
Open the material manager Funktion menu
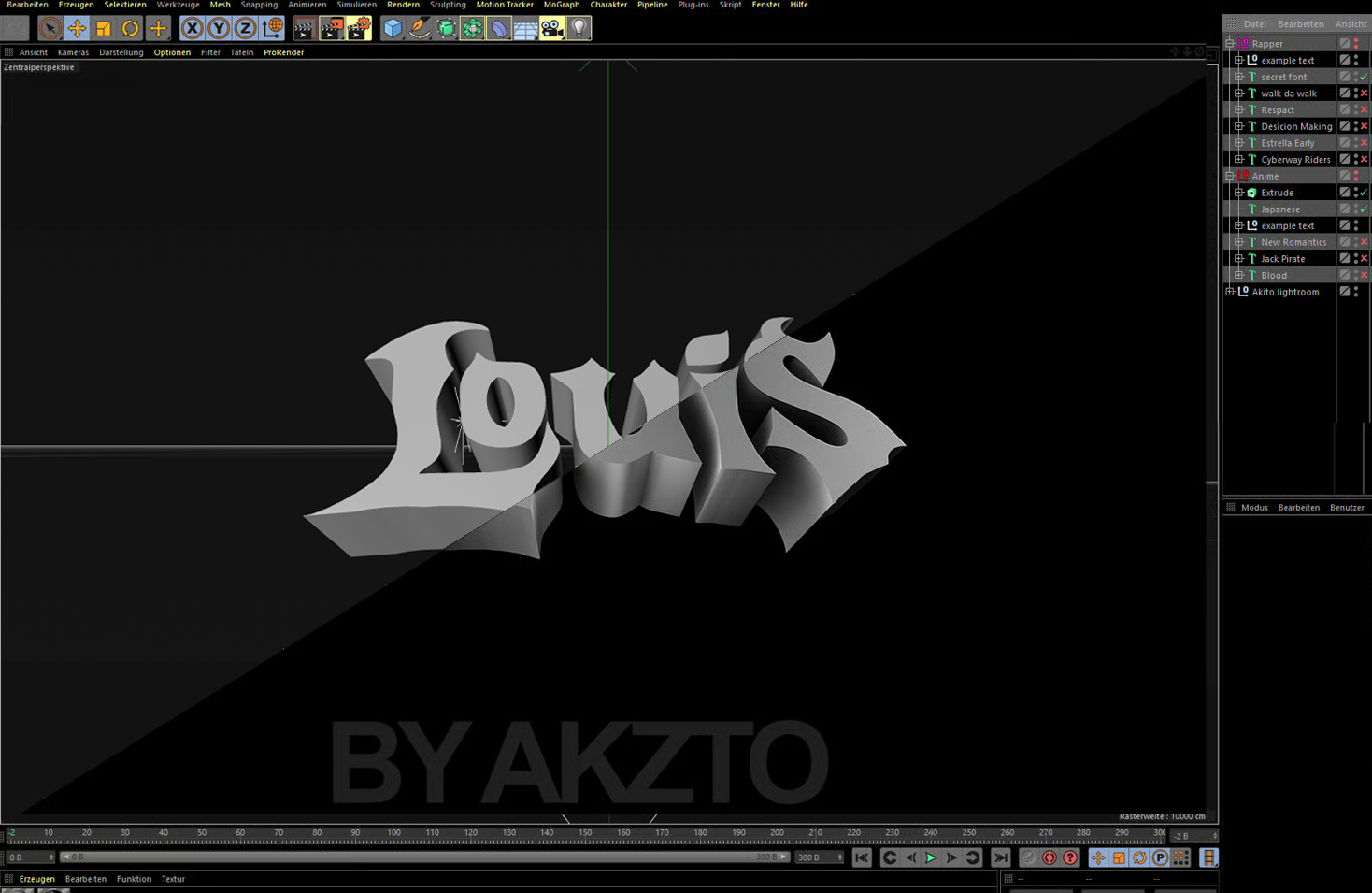[x=134, y=879]
